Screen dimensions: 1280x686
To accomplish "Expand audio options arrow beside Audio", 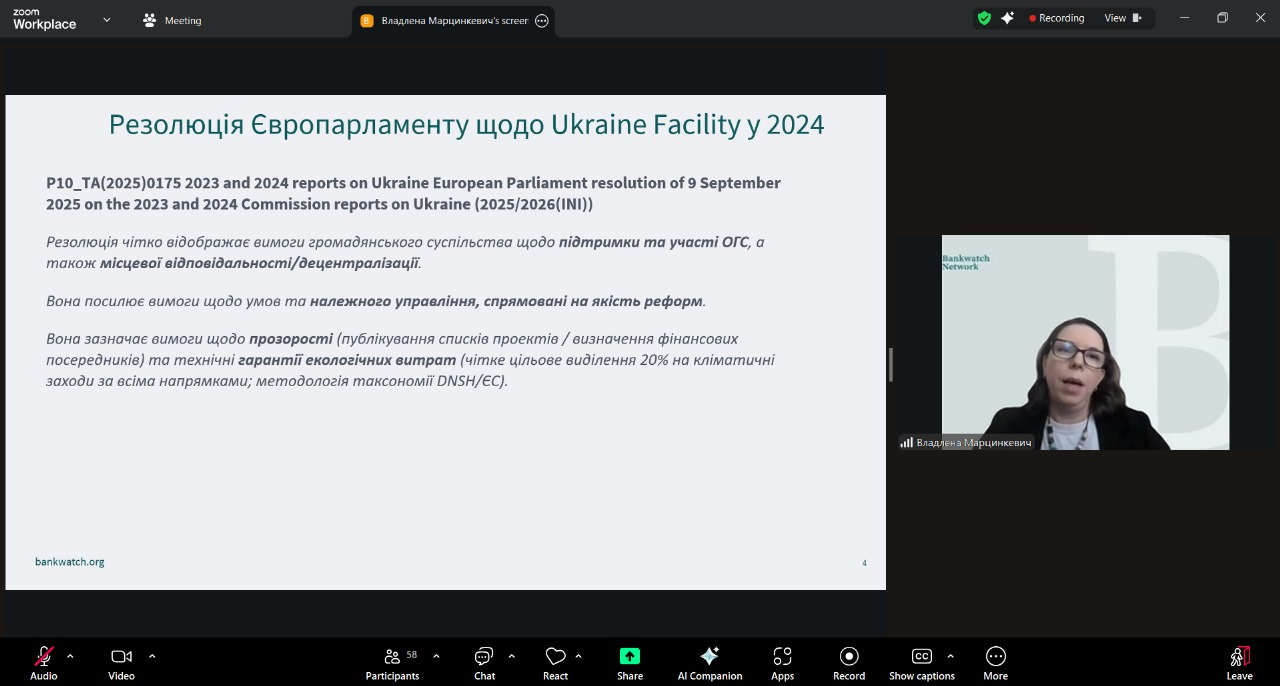I will pyautogui.click(x=70, y=656).
